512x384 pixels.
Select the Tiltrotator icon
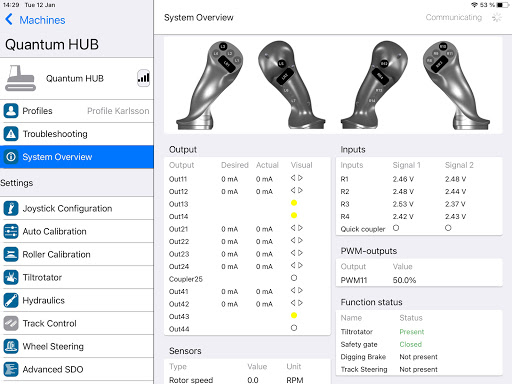(x=11, y=277)
